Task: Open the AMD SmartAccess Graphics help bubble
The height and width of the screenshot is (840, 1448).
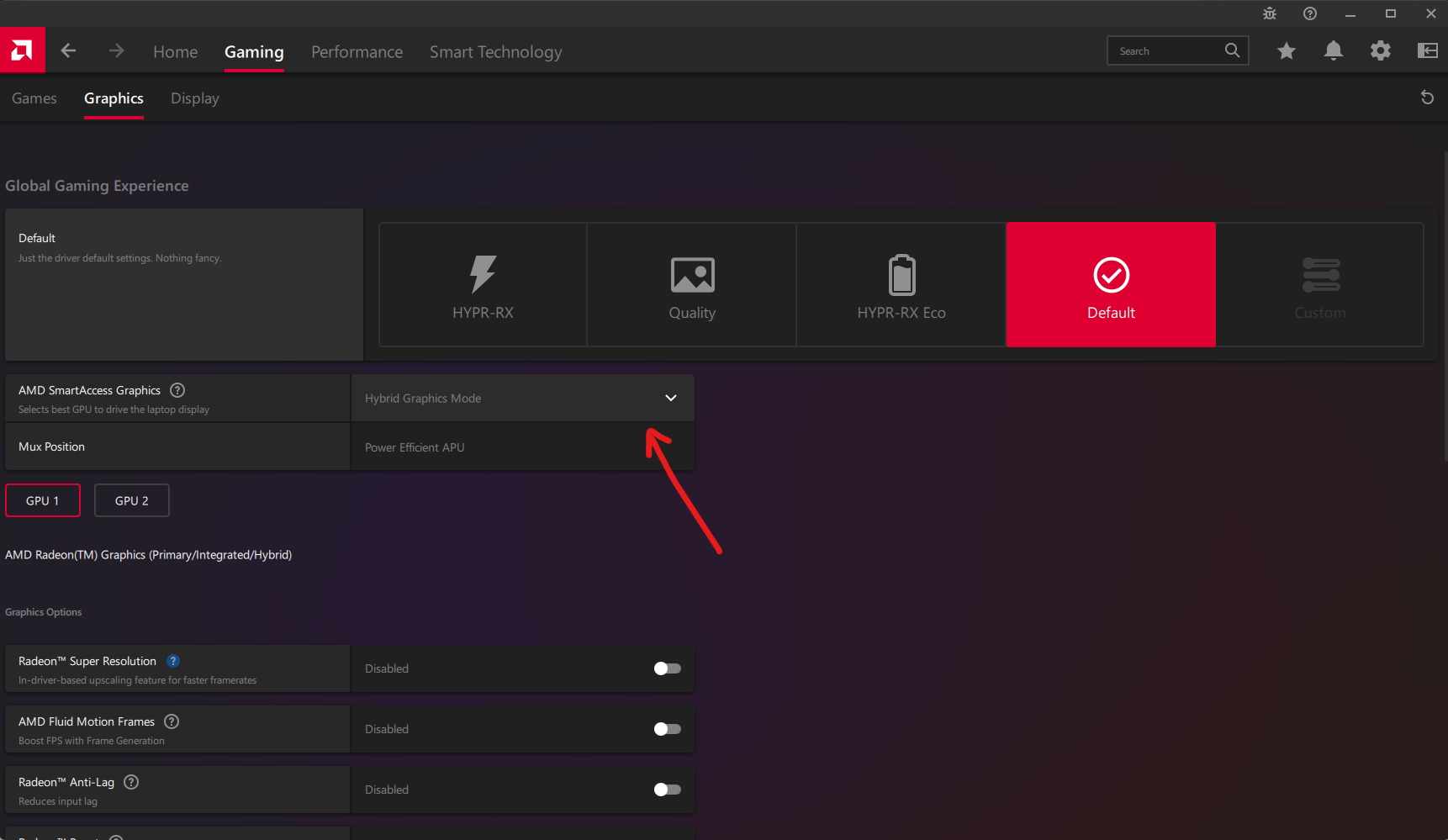Action: (x=177, y=390)
